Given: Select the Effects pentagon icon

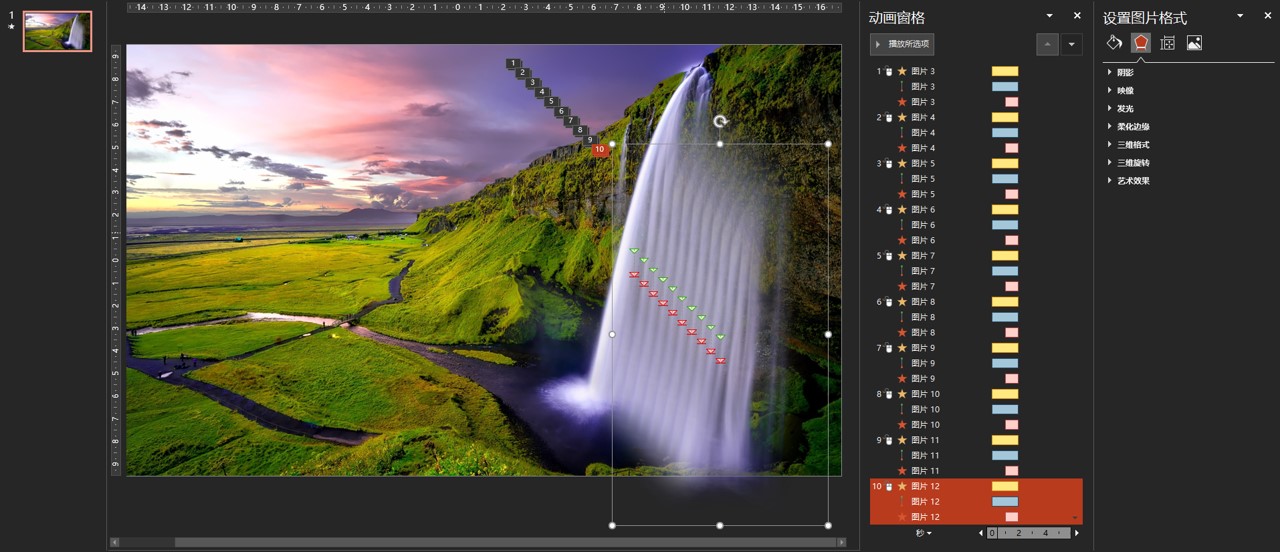Looking at the screenshot, I should tap(1140, 42).
